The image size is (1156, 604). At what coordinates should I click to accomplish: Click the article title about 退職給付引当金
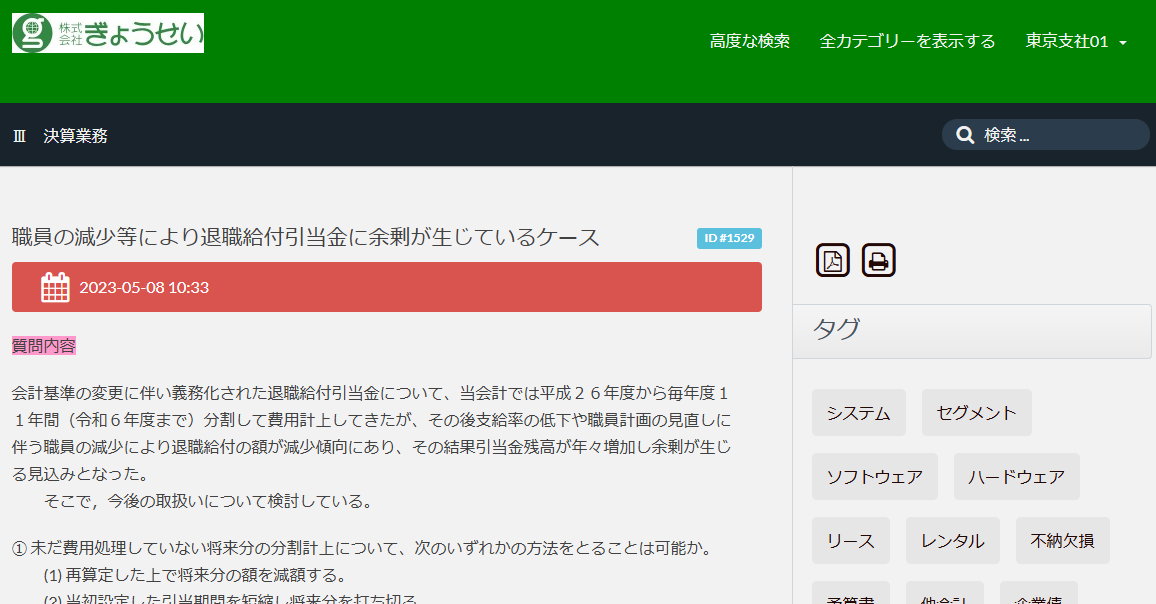[306, 237]
